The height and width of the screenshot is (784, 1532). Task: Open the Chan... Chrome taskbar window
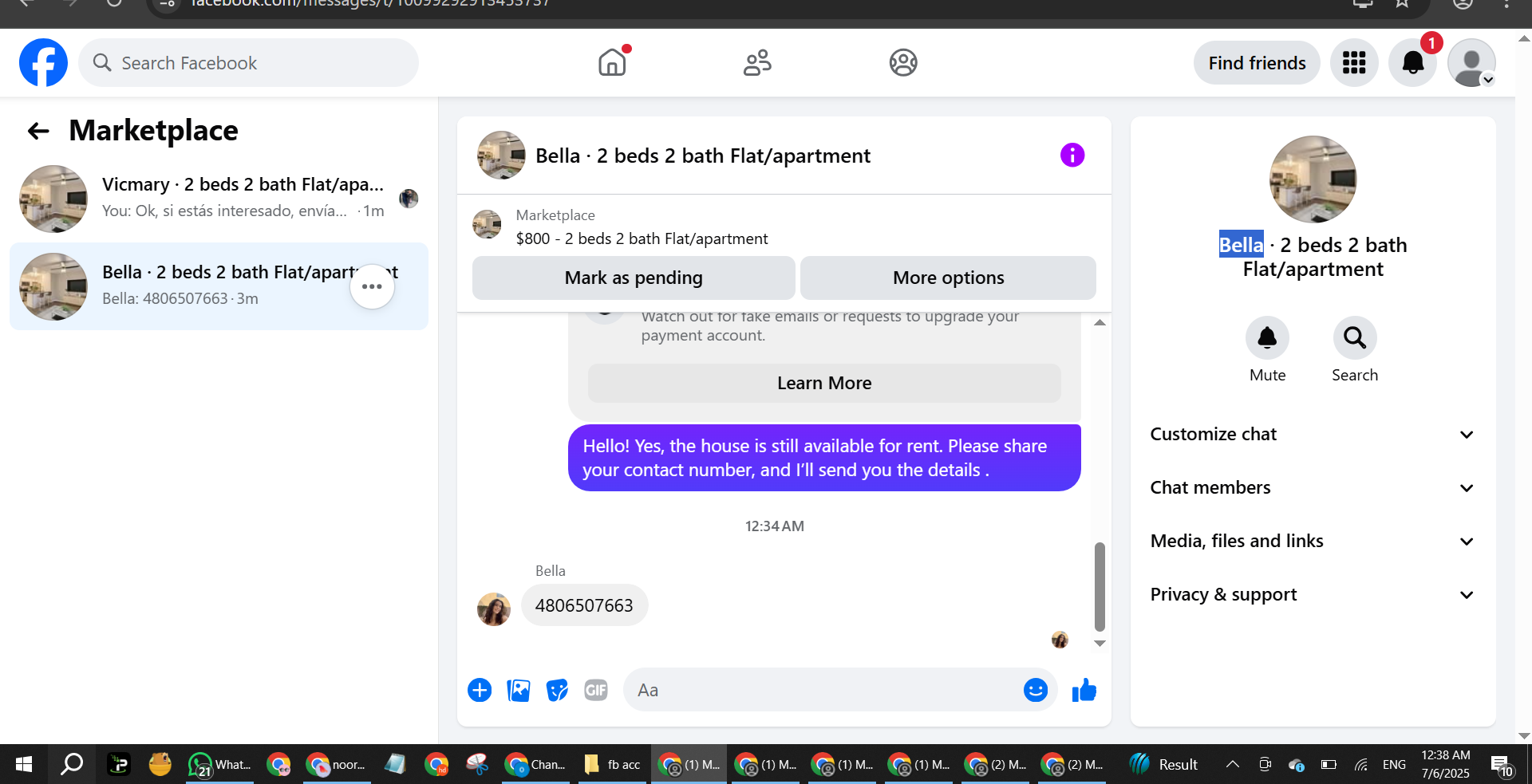click(536, 764)
